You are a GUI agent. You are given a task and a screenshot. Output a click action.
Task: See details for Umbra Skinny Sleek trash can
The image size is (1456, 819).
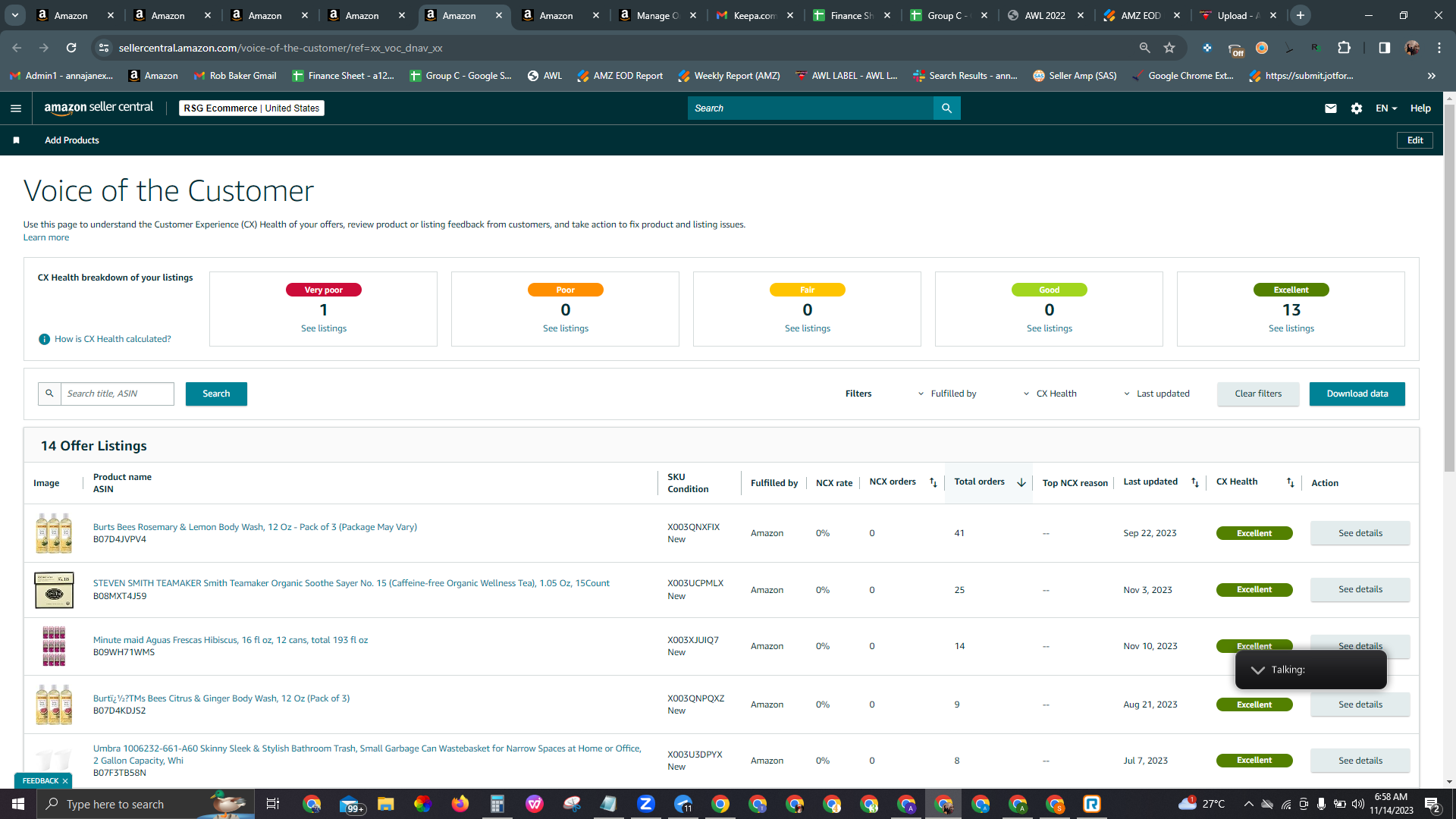pyautogui.click(x=1360, y=761)
